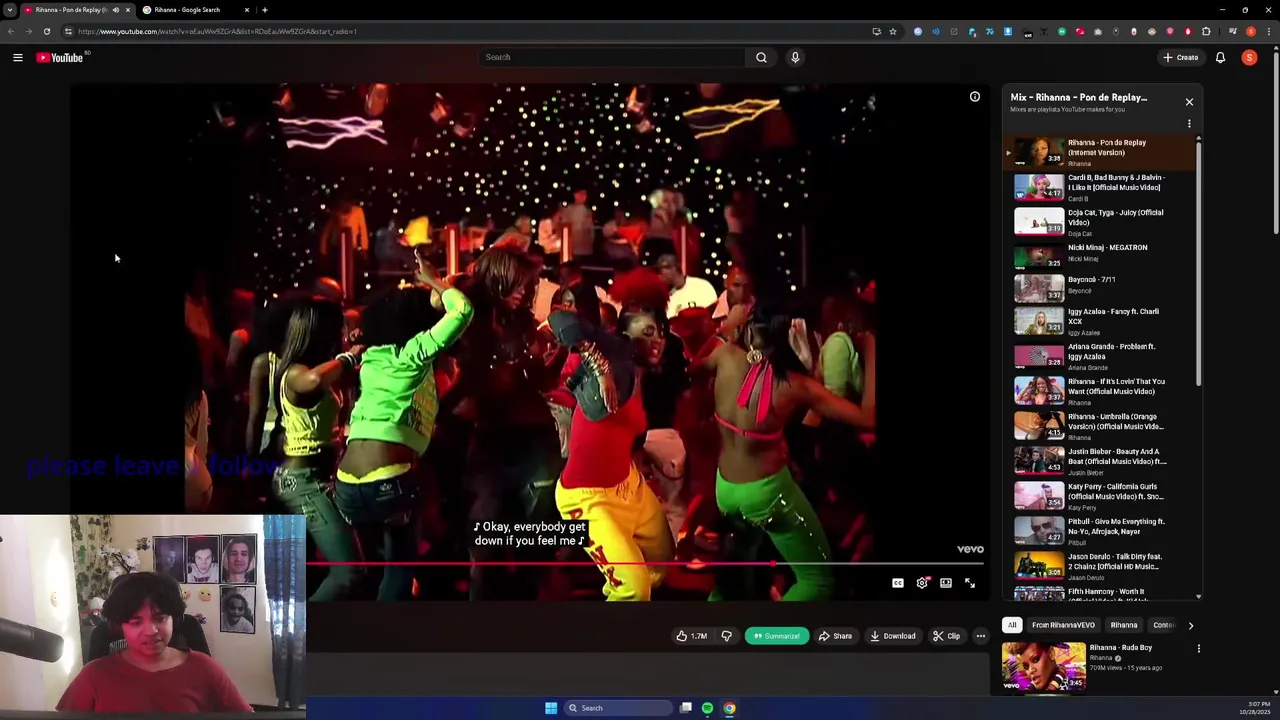Download the video
Viewport: 1280px width, 720px height.
[893, 636]
